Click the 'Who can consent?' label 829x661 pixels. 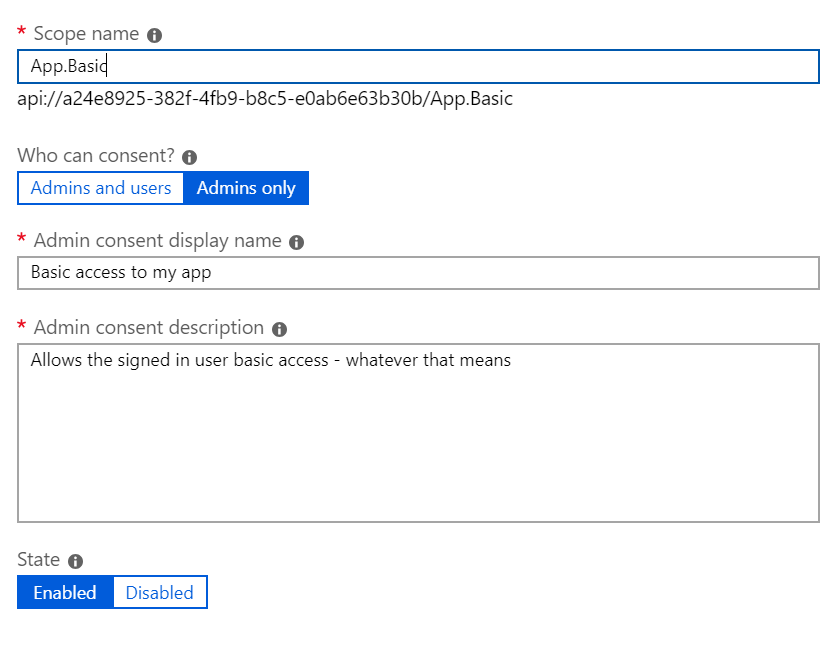tap(96, 155)
